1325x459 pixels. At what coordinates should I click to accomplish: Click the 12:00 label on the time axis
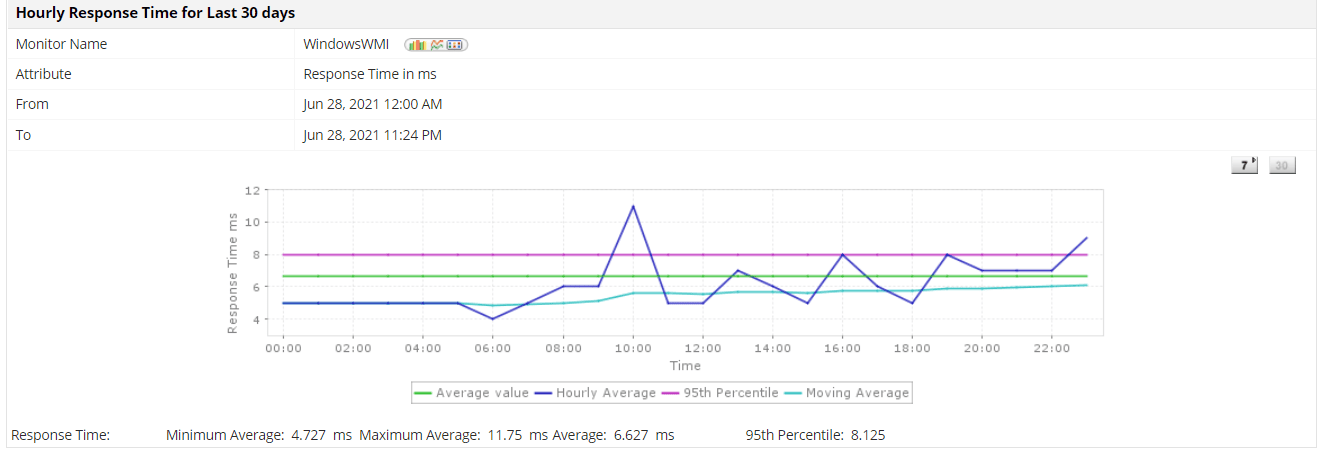tap(702, 348)
